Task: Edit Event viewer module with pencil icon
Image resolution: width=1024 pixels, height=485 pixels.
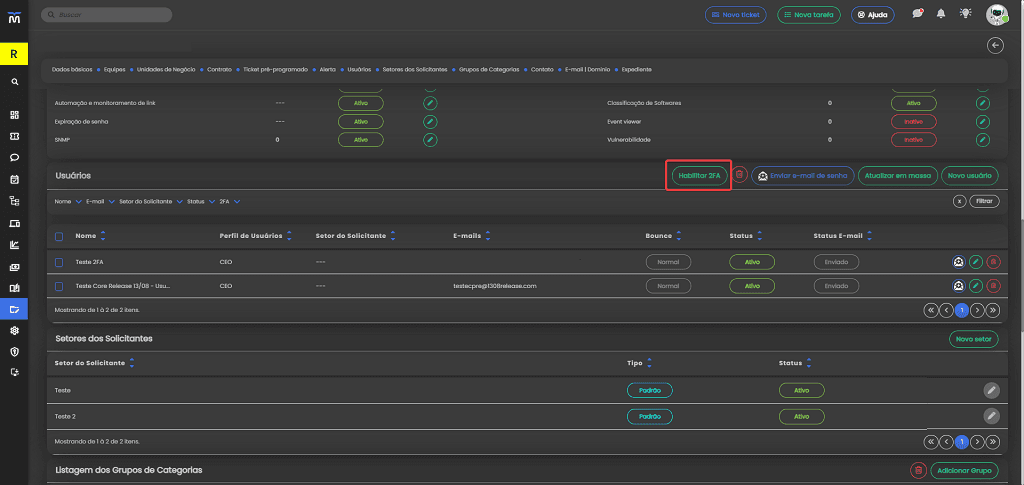Action: click(983, 121)
